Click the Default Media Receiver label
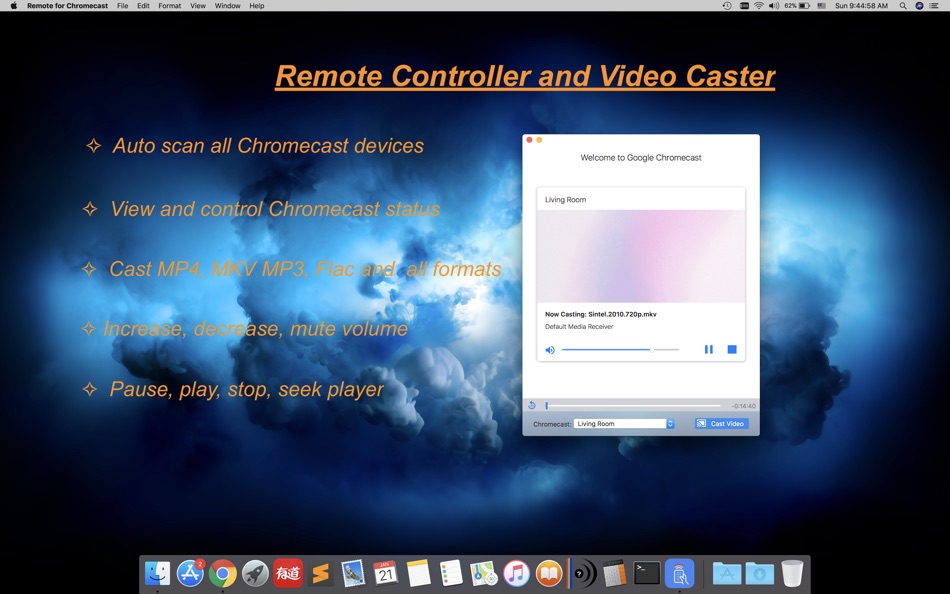This screenshot has height=594, width=950. [579, 327]
